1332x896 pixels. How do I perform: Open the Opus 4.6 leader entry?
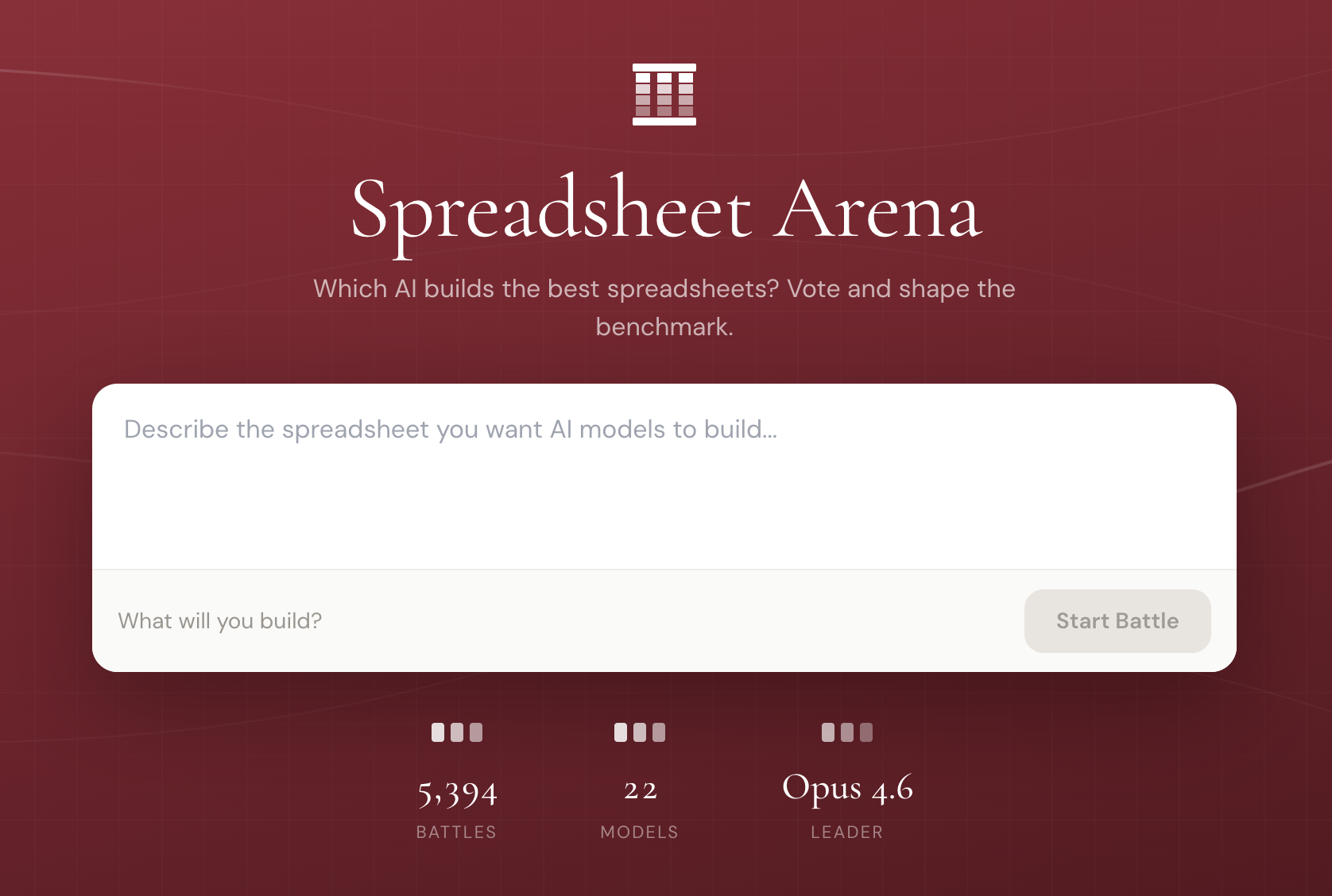pyautogui.click(x=847, y=788)
